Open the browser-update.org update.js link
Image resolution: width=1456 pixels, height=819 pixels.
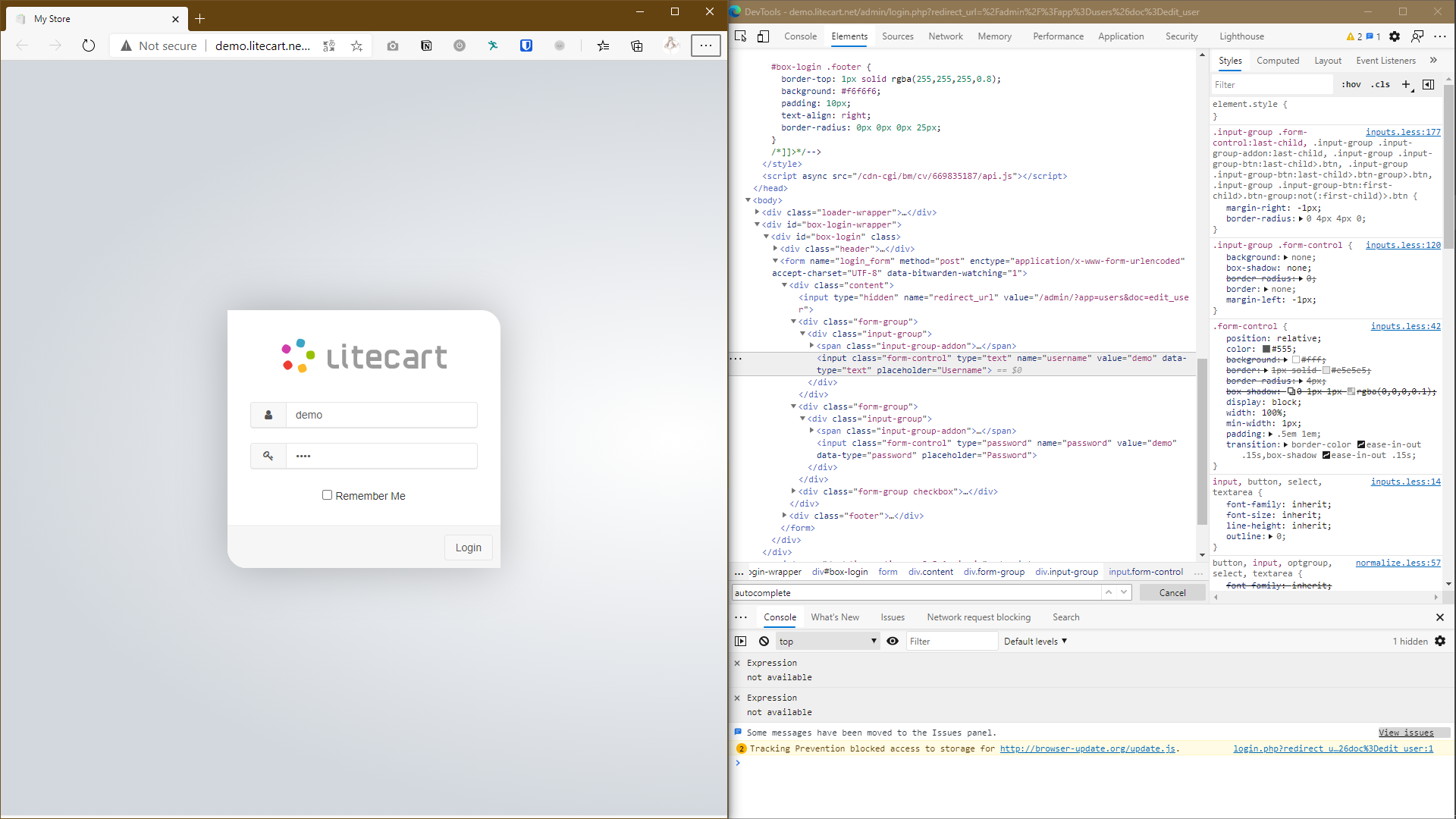[1087, 748]
